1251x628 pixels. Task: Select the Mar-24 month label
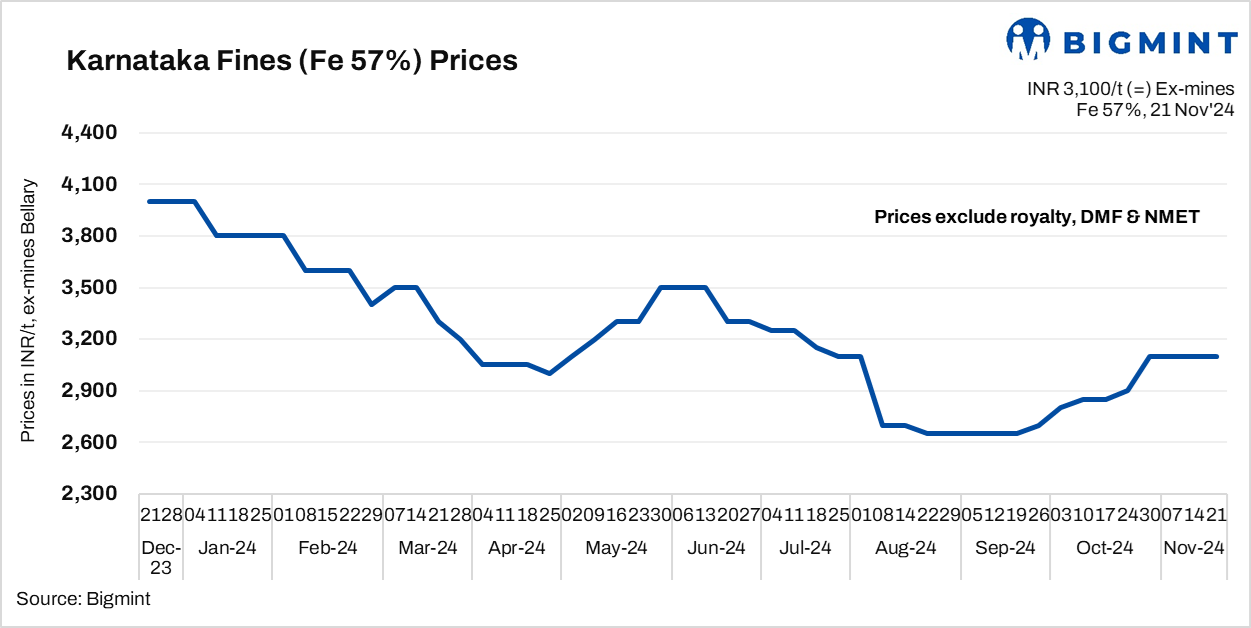pyautogui.click(x=428, y=548)
